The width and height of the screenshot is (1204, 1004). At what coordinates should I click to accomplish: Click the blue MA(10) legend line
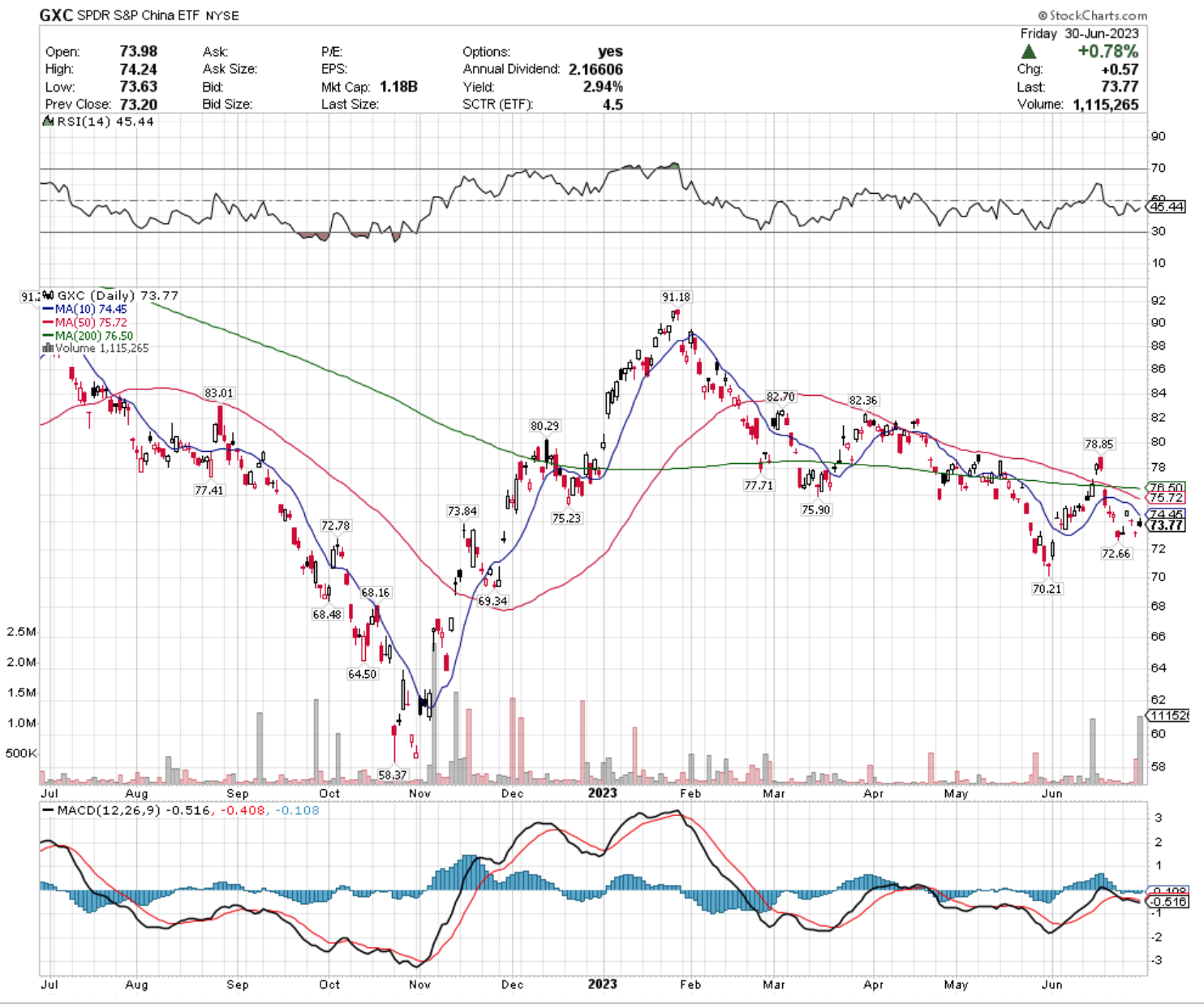[48, 309]
